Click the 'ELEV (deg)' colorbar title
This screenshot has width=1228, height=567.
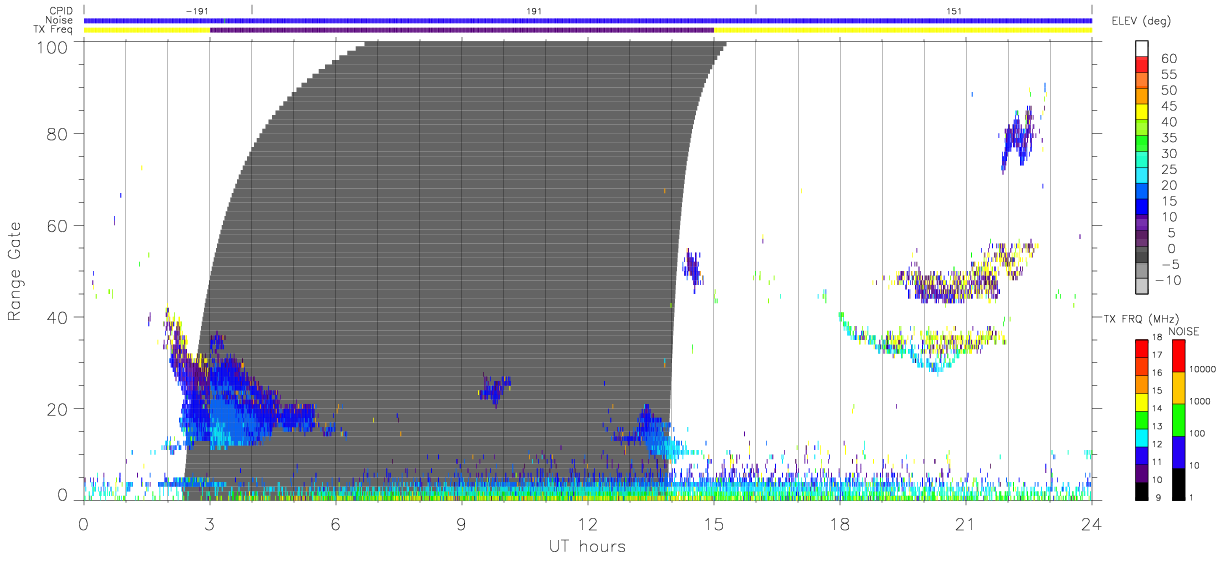[x=1140, y=21]
